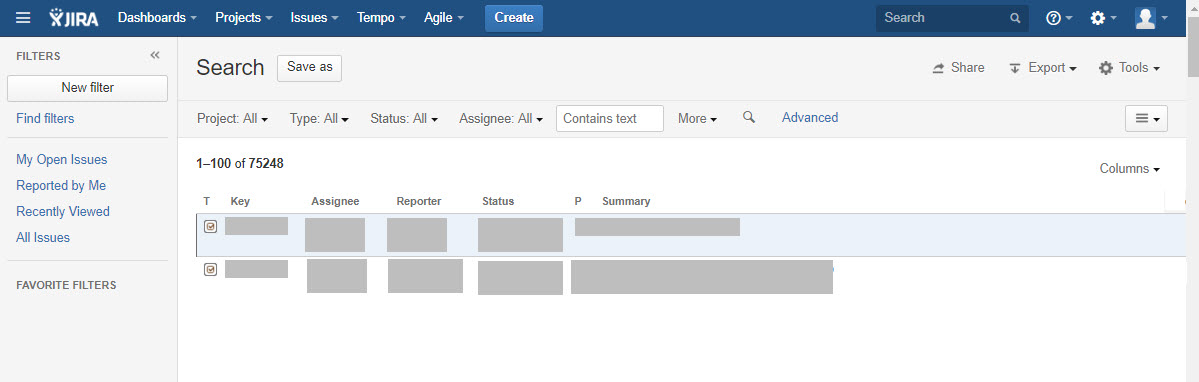
Task: Open the user profile avatar menu
Action: point(1151,18)
